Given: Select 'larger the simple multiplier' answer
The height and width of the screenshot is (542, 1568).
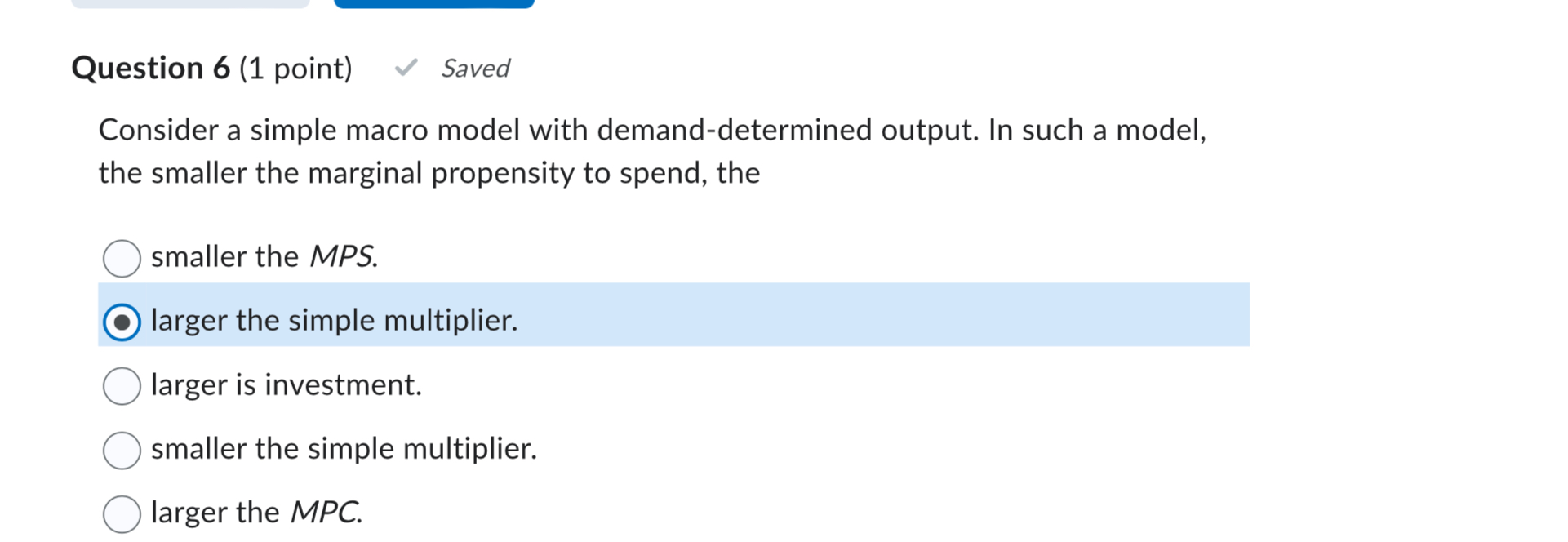Looking at the screenshot, I should [121, 321].
